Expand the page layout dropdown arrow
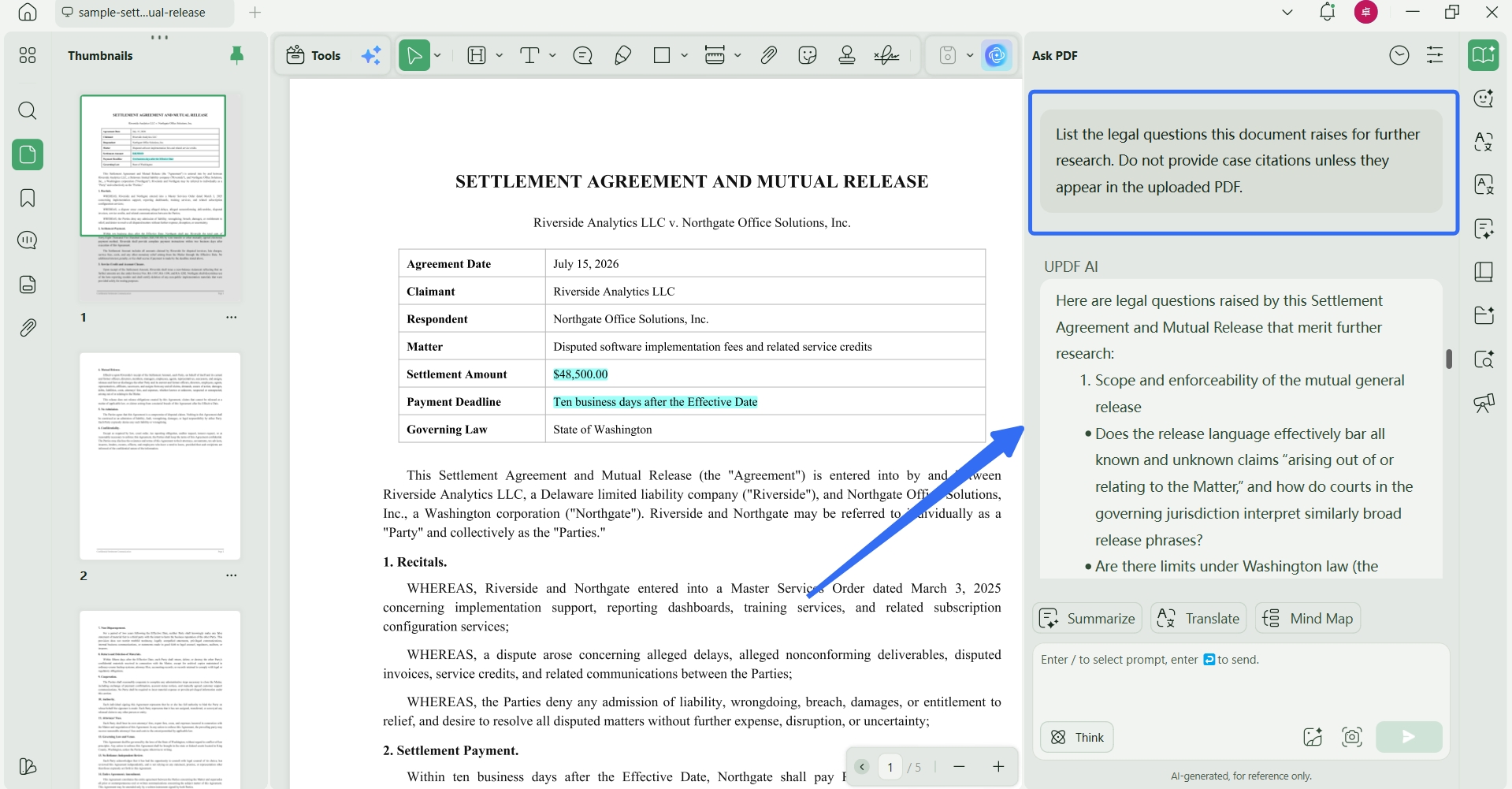The image size is (1512, 789). 500,55
